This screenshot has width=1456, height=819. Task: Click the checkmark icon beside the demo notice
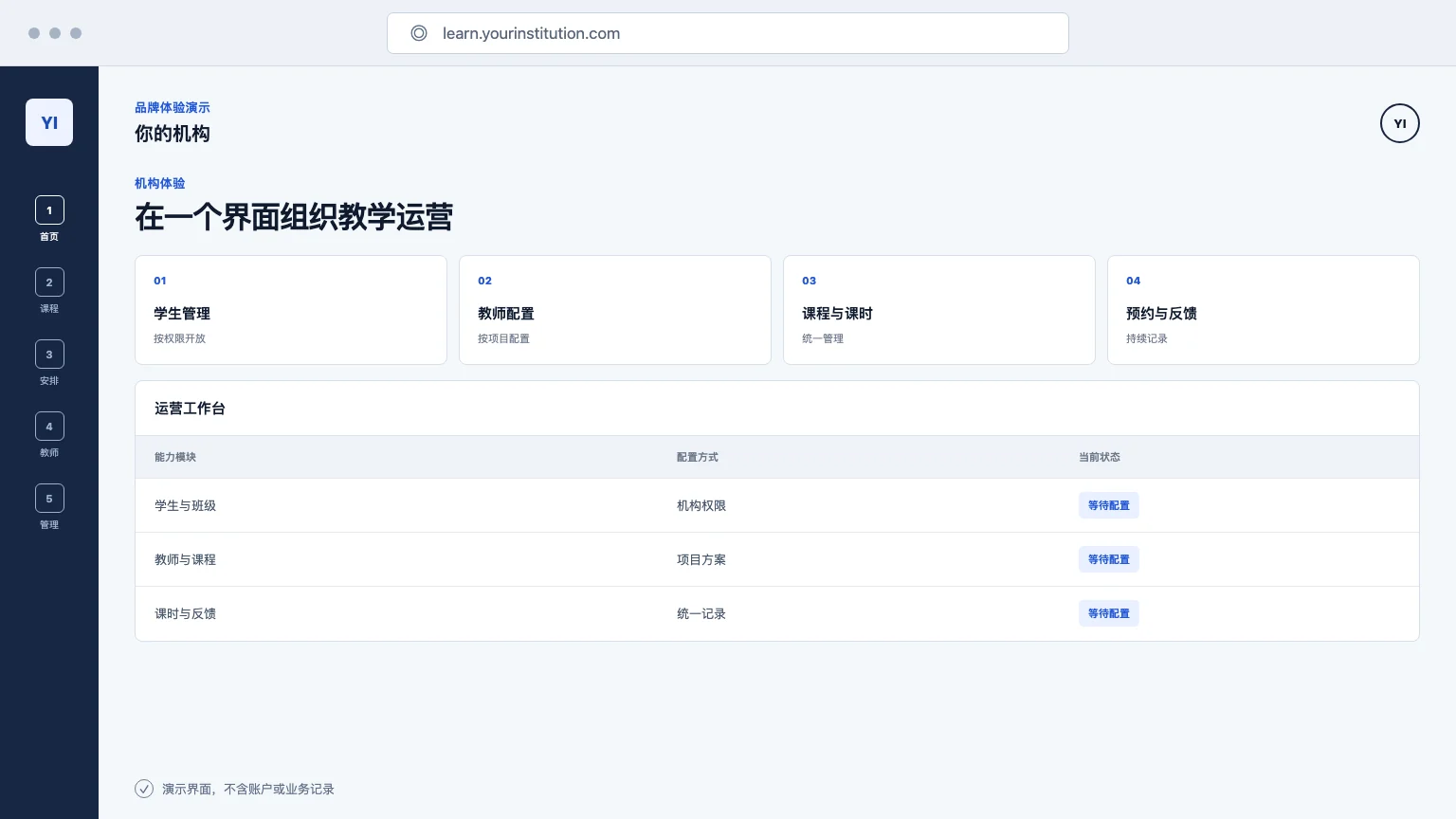pos(144,789)
